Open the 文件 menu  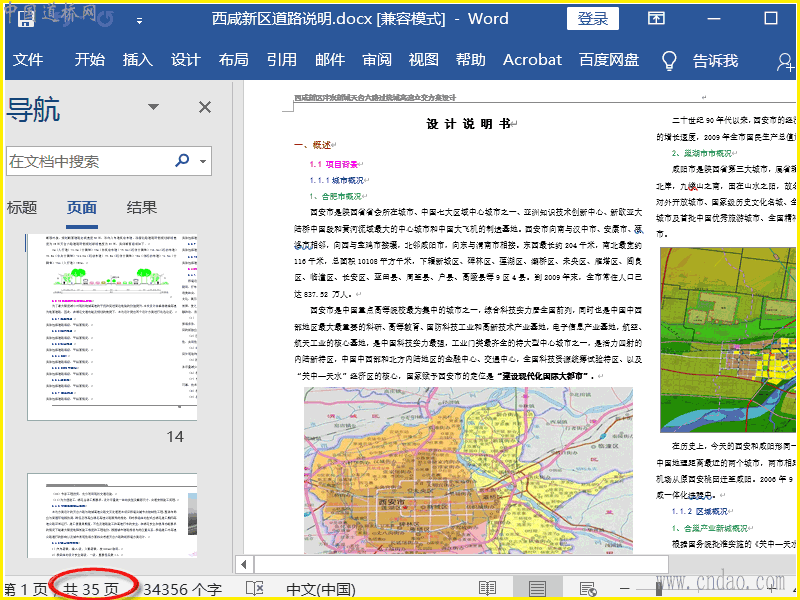coord(28,60)
